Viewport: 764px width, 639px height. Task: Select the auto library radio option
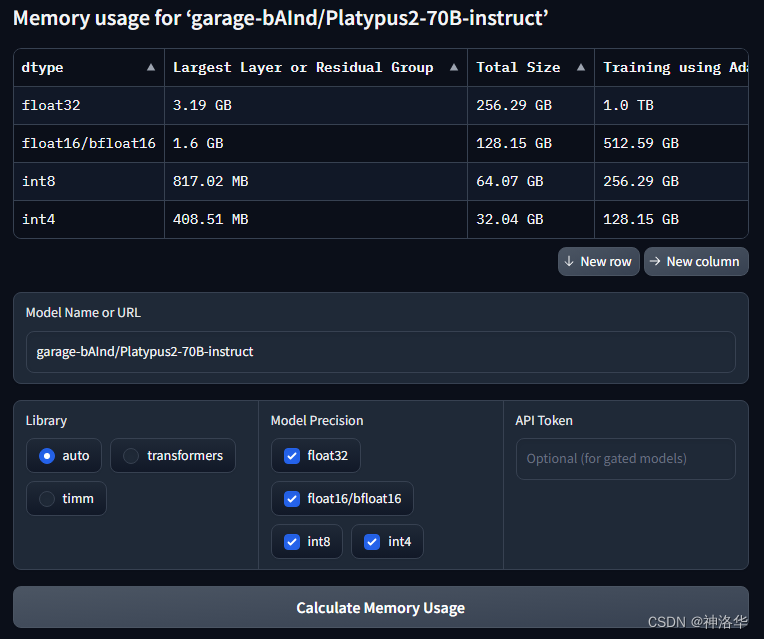point(47,456)
